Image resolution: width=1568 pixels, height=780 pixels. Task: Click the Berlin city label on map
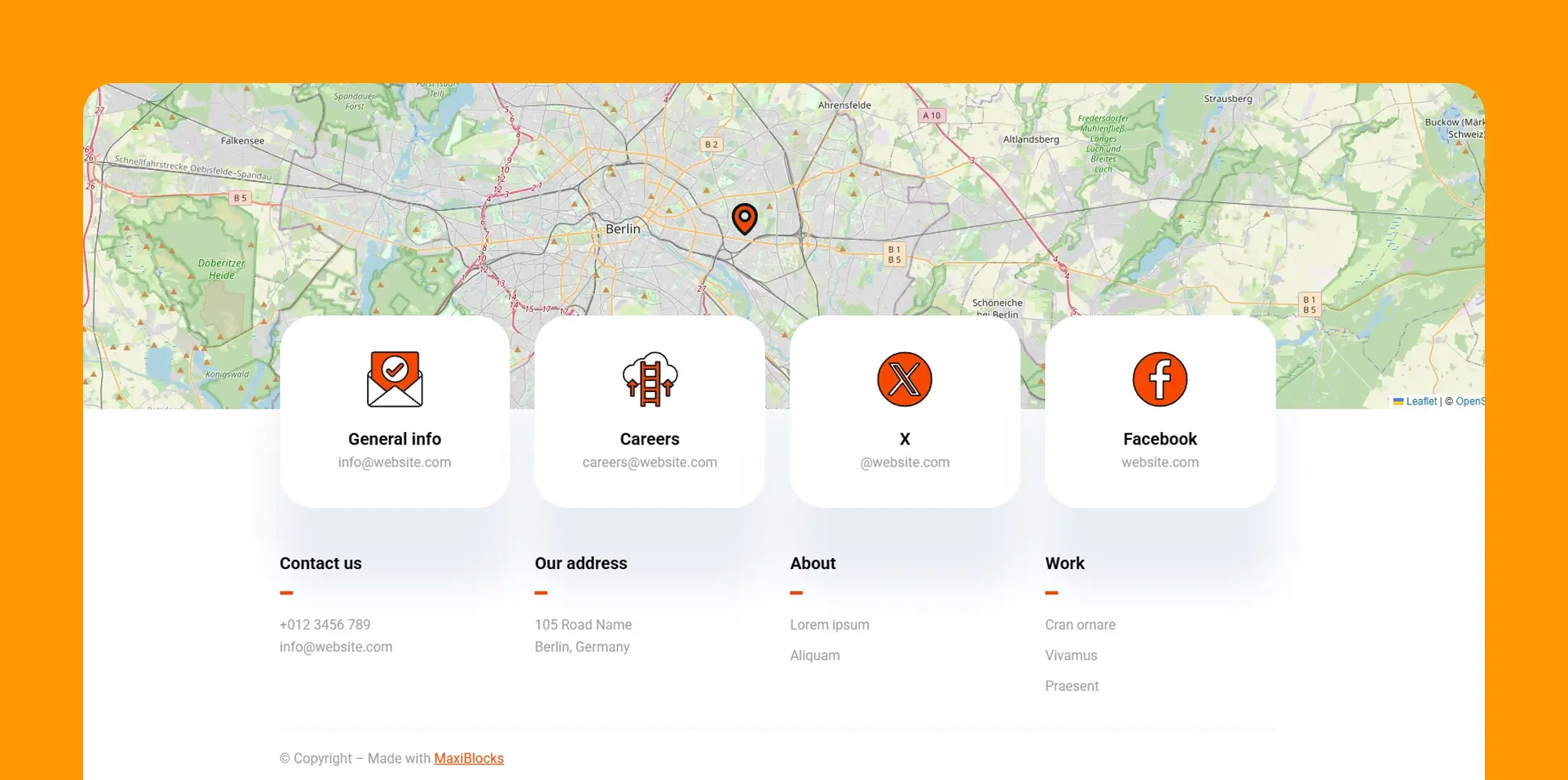622,229
